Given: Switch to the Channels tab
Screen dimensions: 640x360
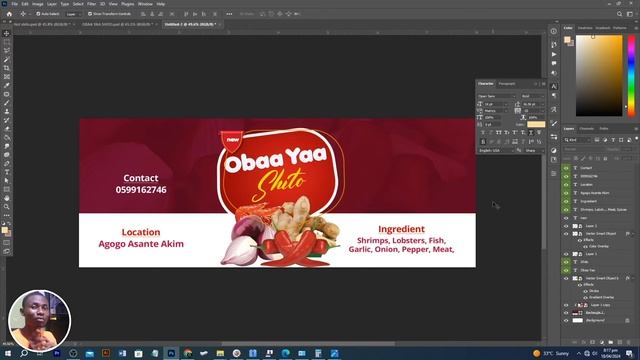Looking at the screenshot, I should 587,129.
